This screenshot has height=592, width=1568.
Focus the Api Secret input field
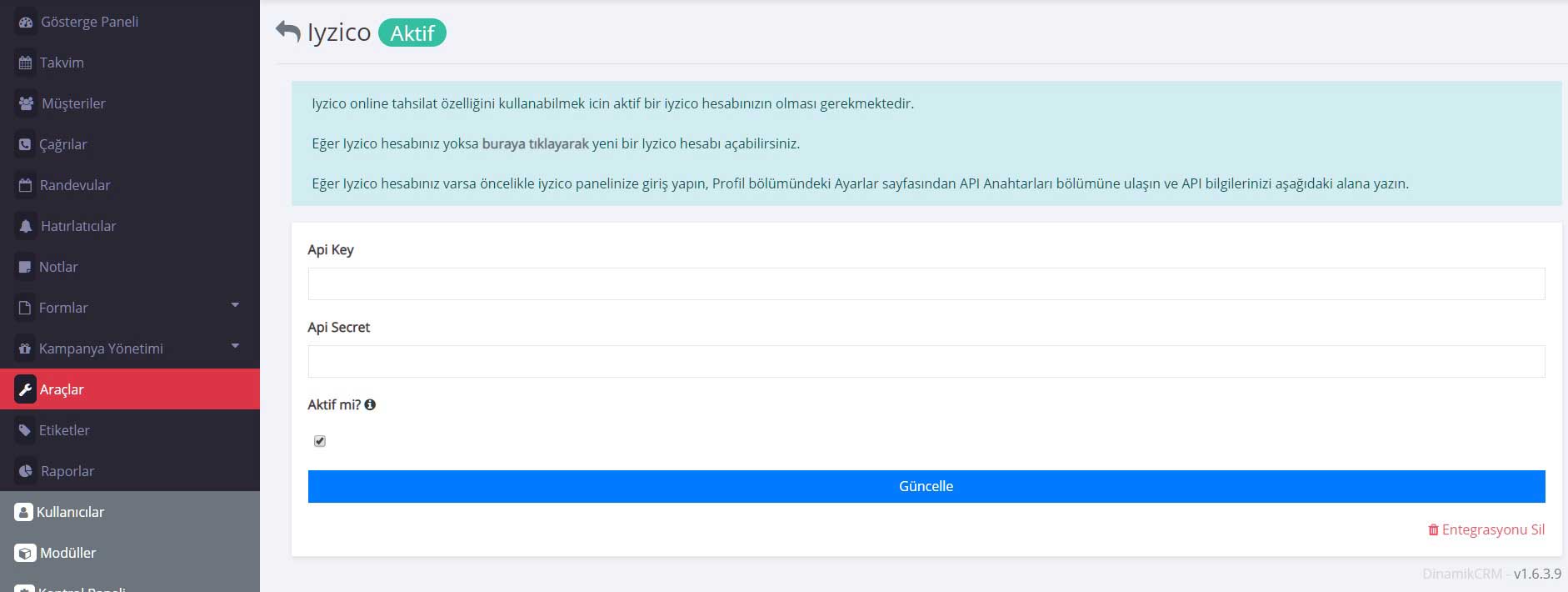tap(926, 361)
